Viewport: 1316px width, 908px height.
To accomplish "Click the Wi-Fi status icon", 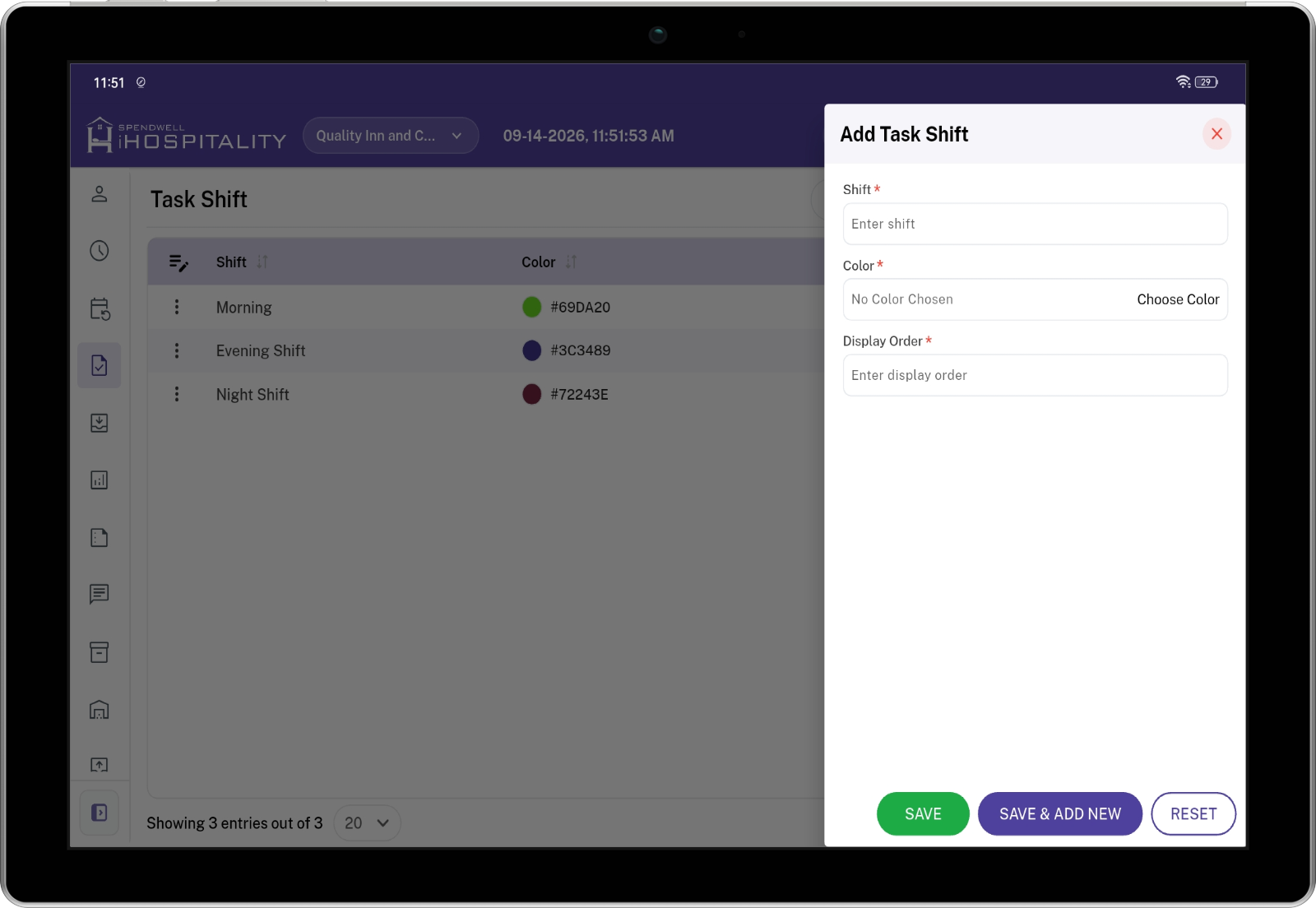I will point(1183,82).
